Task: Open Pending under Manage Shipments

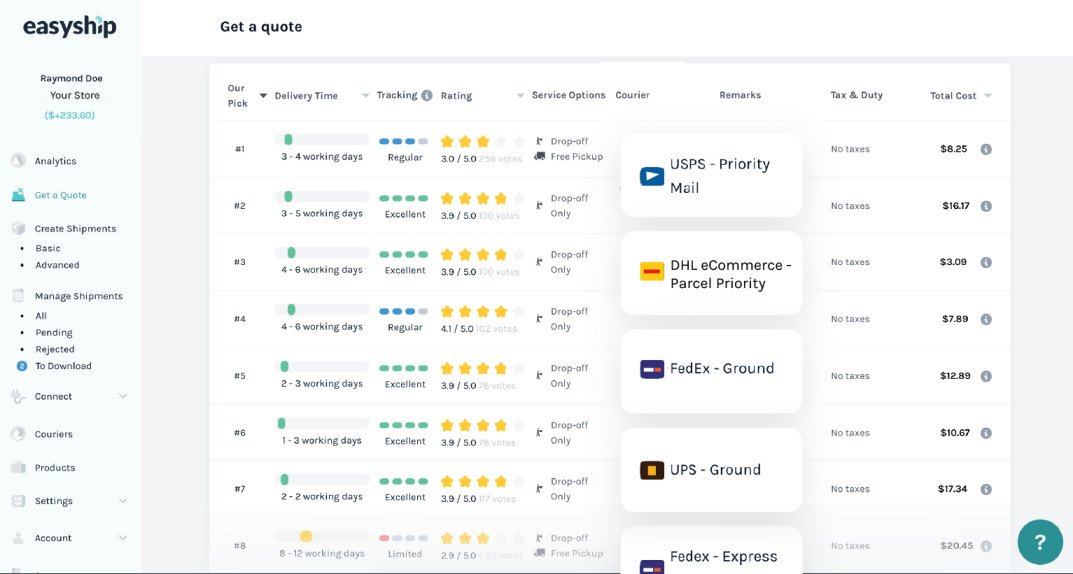Action: (53, 332)
